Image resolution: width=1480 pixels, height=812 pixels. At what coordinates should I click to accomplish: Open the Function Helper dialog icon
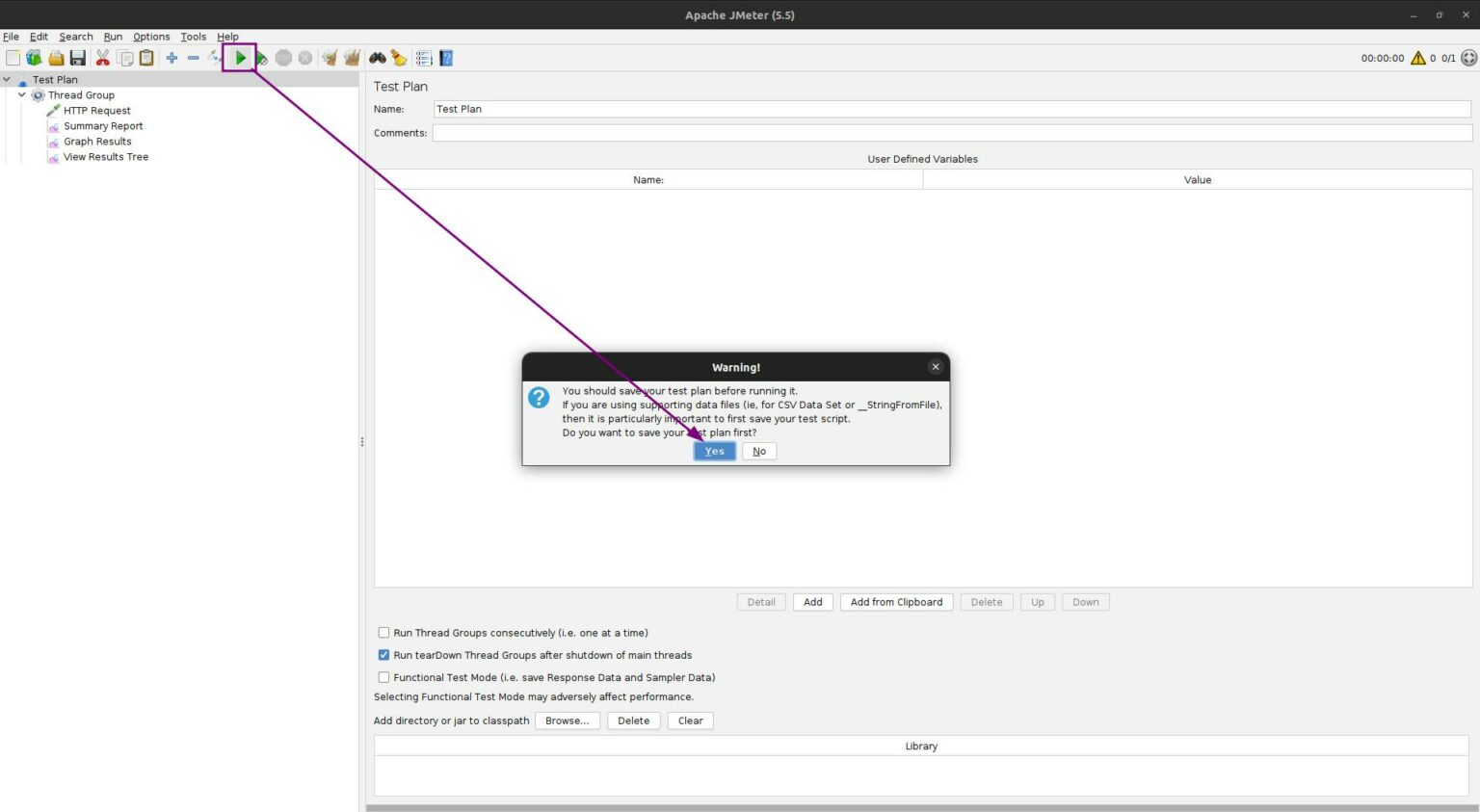[x=423, y=58]
